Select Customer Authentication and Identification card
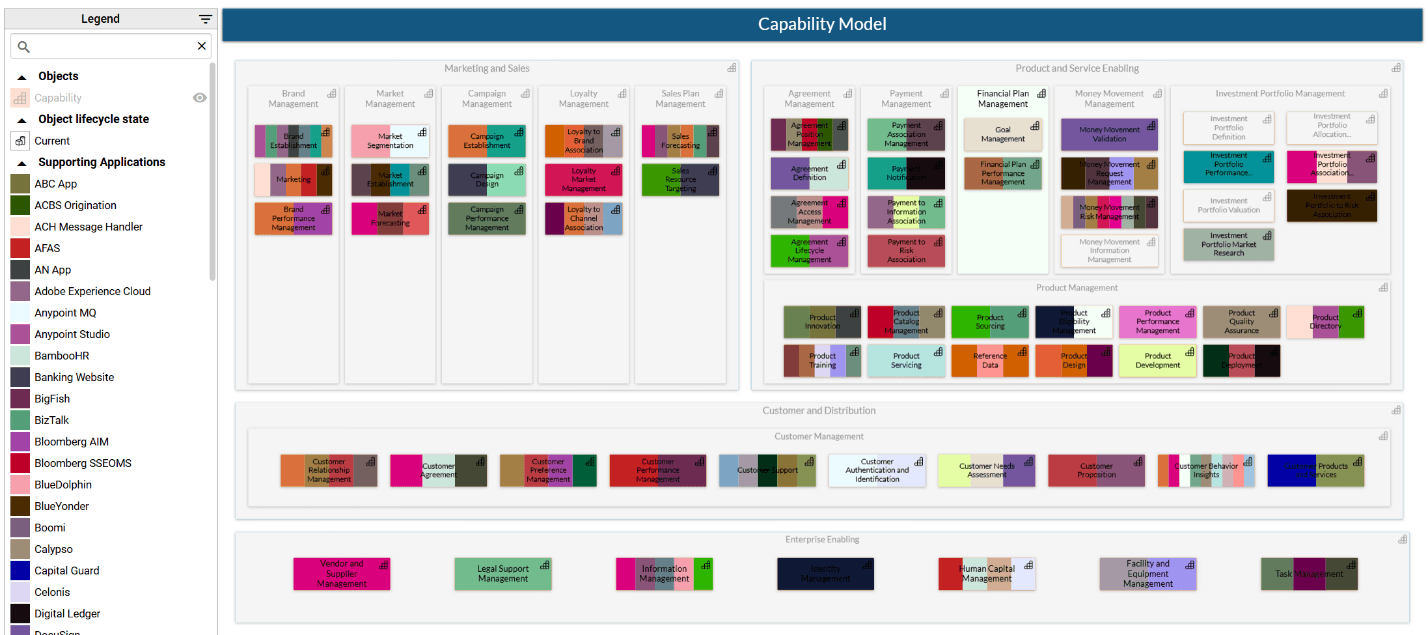Viewport: 1428px width, 635px height. 877,471
